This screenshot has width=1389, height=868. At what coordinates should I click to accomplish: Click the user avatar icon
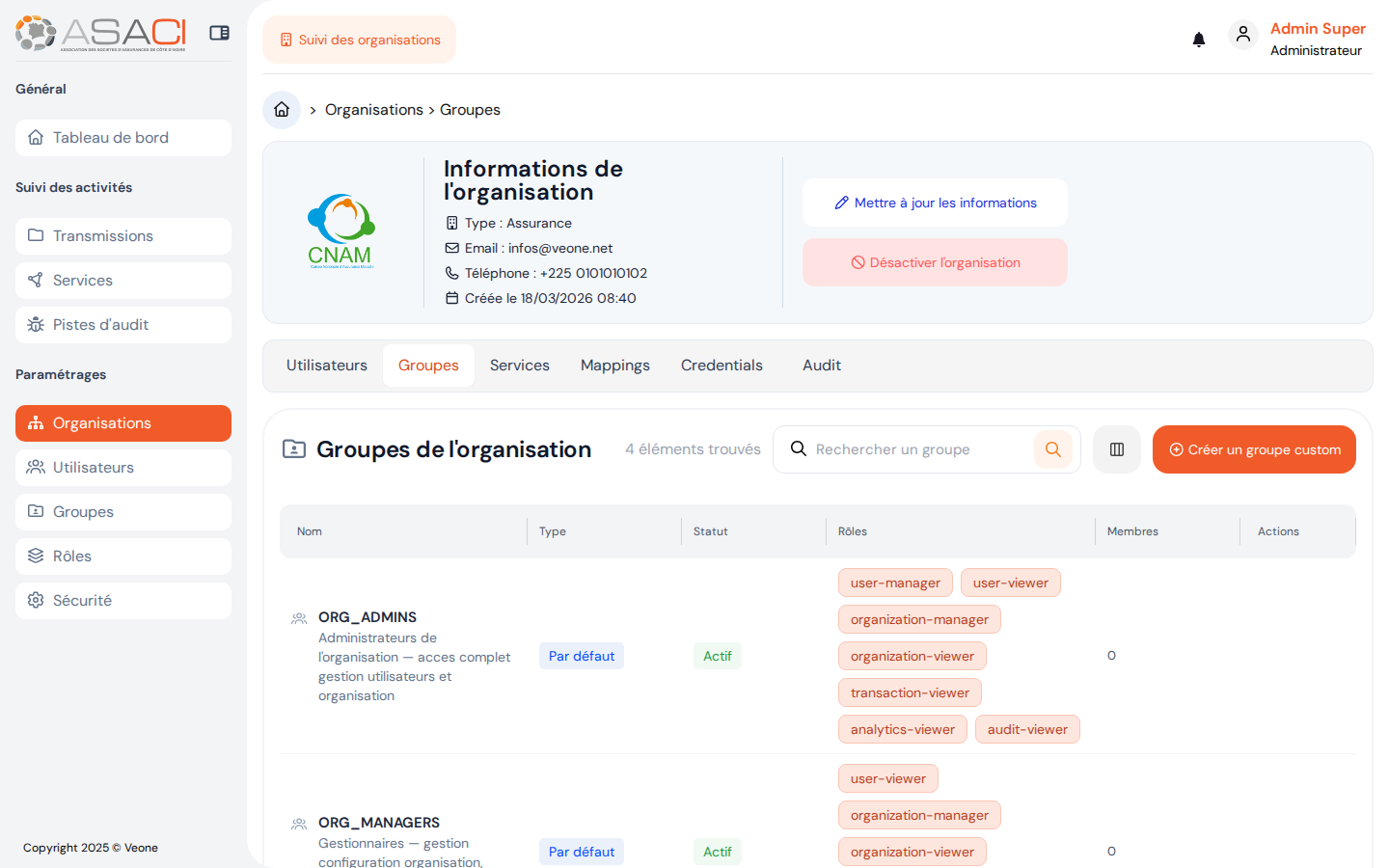pyautogui.click(x=1243, y=34)
